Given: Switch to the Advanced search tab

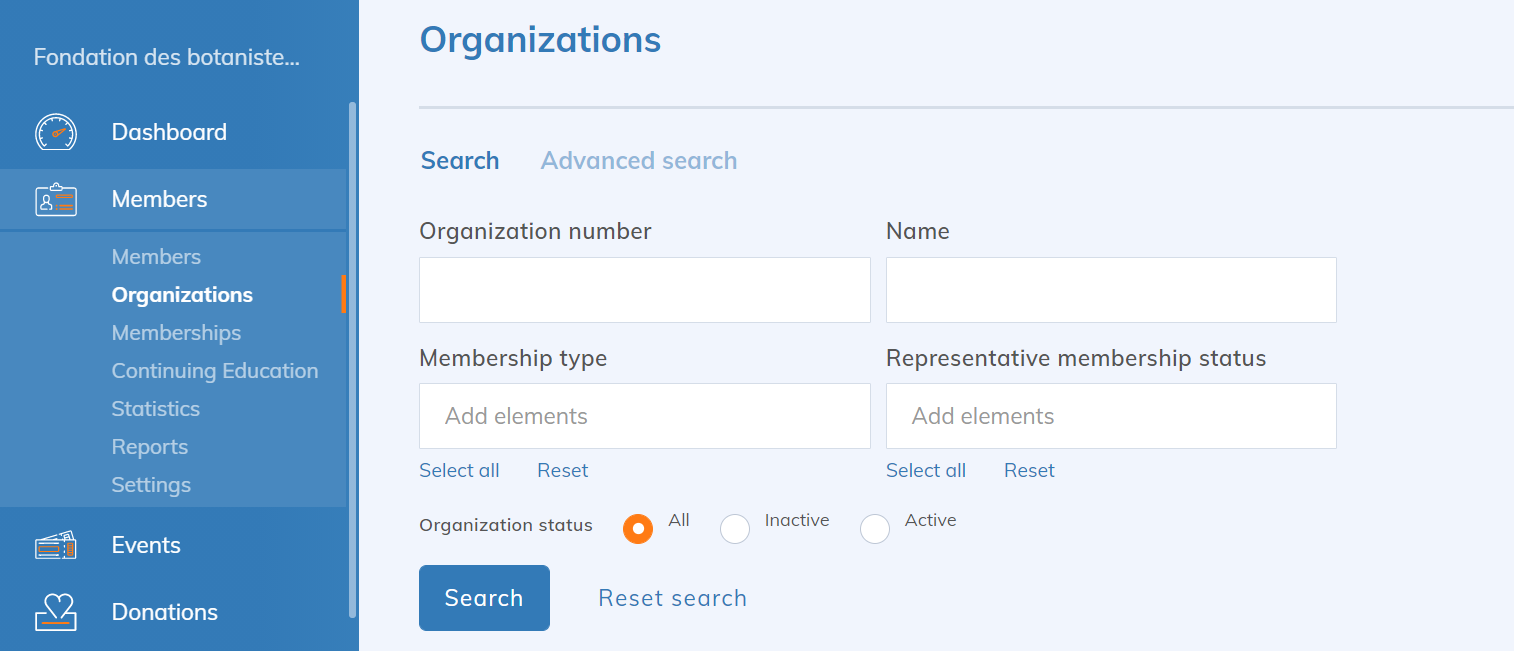Looking at the screenshot, I should (x=638, y=161).
